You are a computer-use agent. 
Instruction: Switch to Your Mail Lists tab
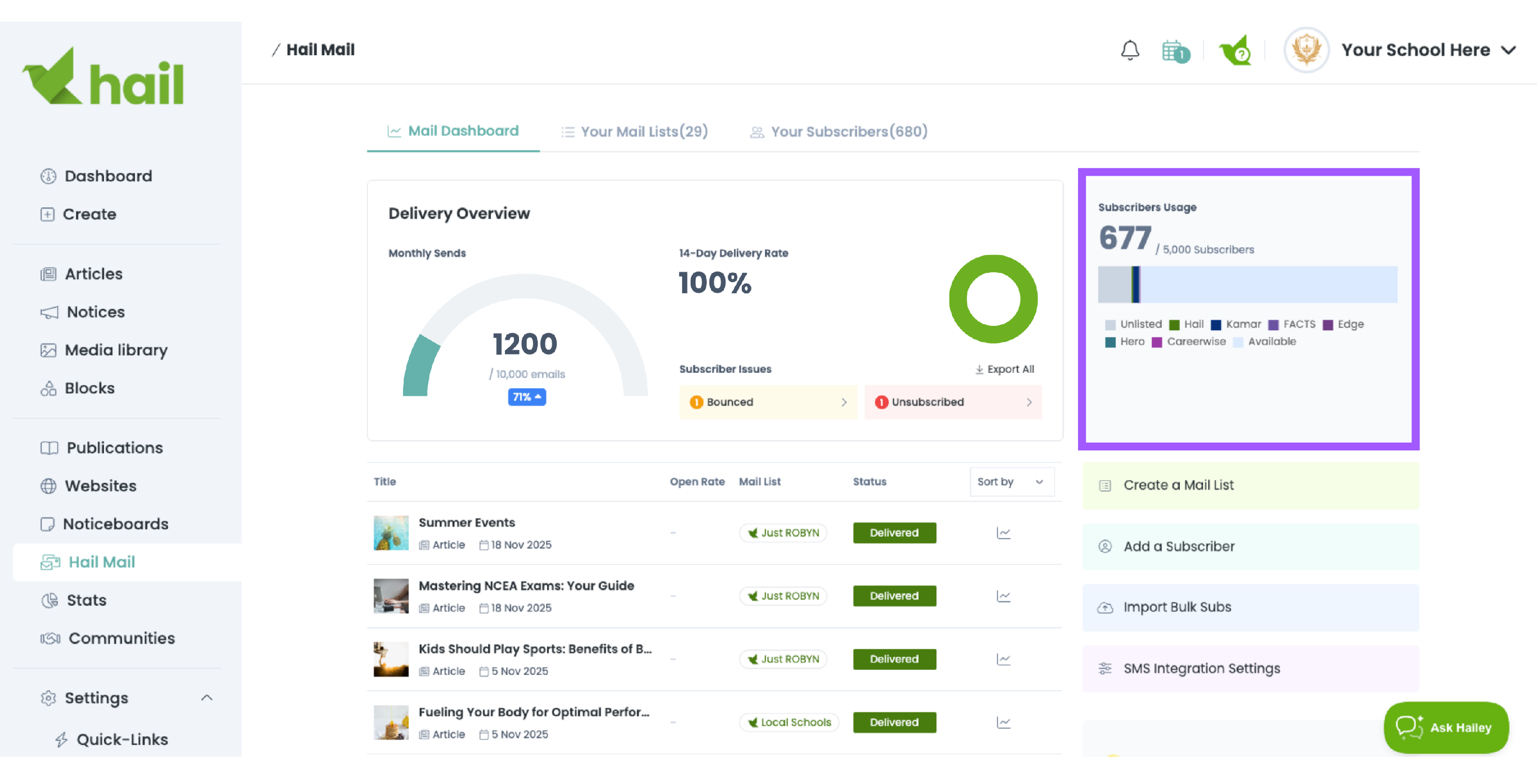pos(634,131)
